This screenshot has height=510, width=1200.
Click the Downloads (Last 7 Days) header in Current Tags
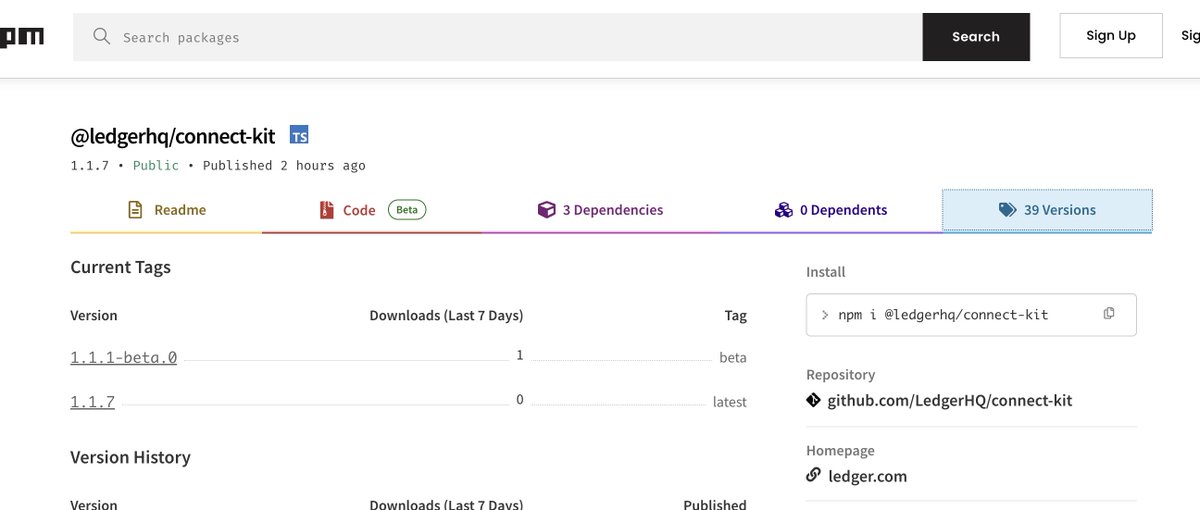(446, 315)
